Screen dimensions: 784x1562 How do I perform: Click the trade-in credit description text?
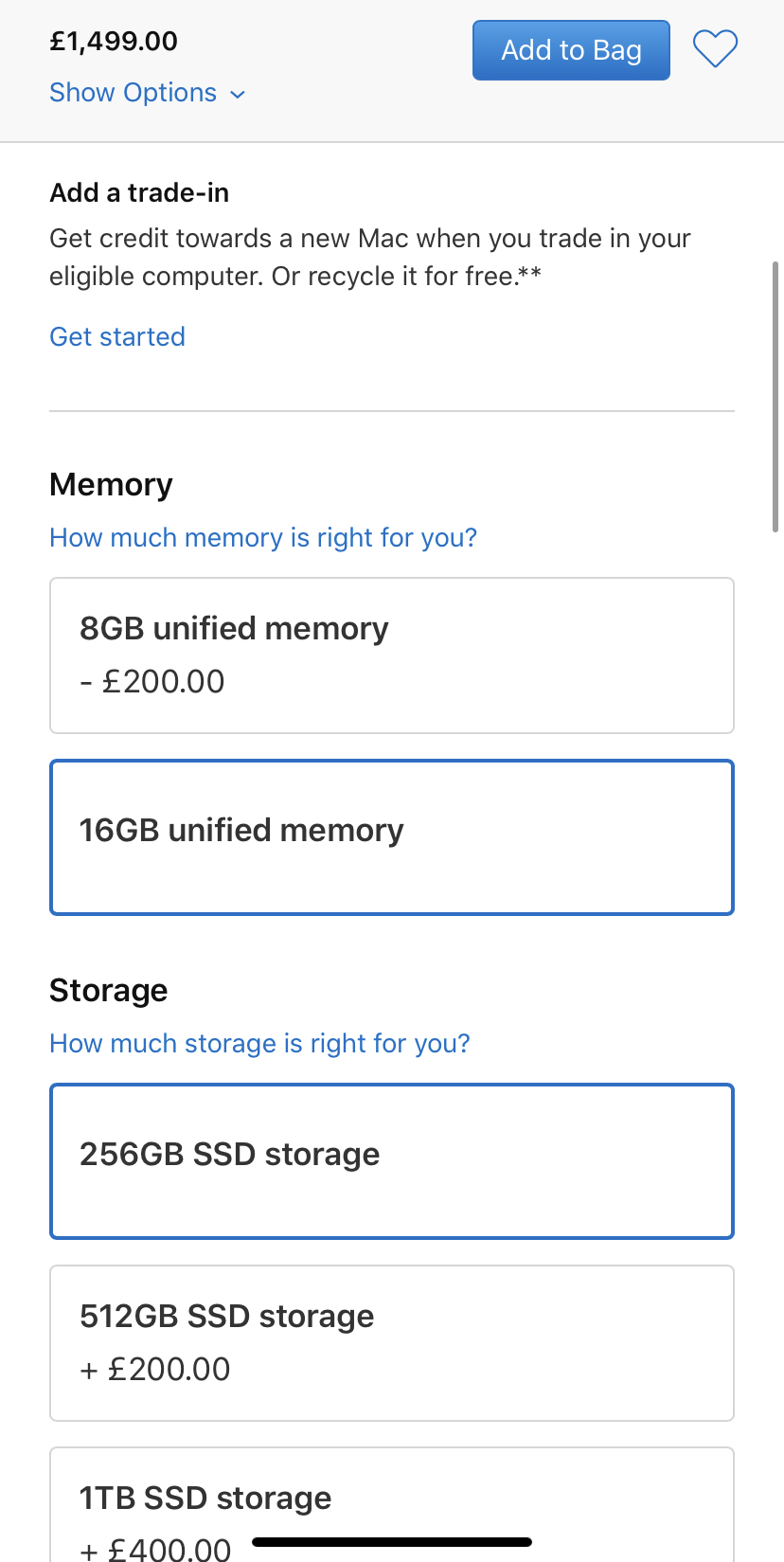tap(369, 258)
